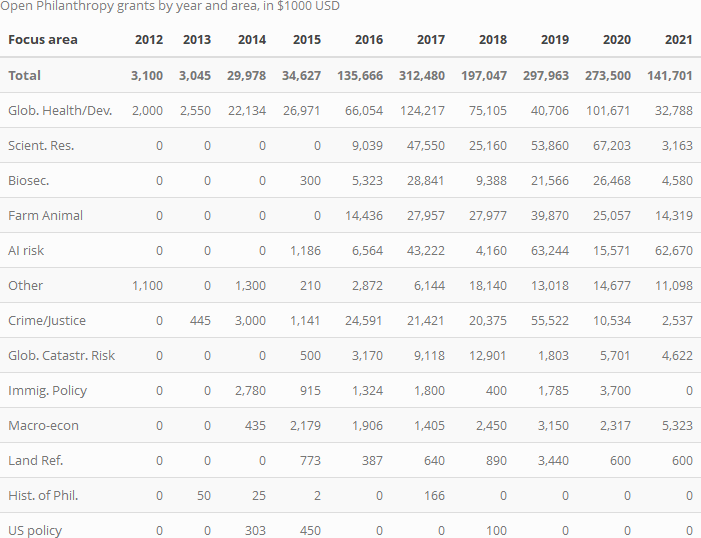Select Biosec. 2017 value 28,841
Screen dimensions: 701x538
pos(426,180)
